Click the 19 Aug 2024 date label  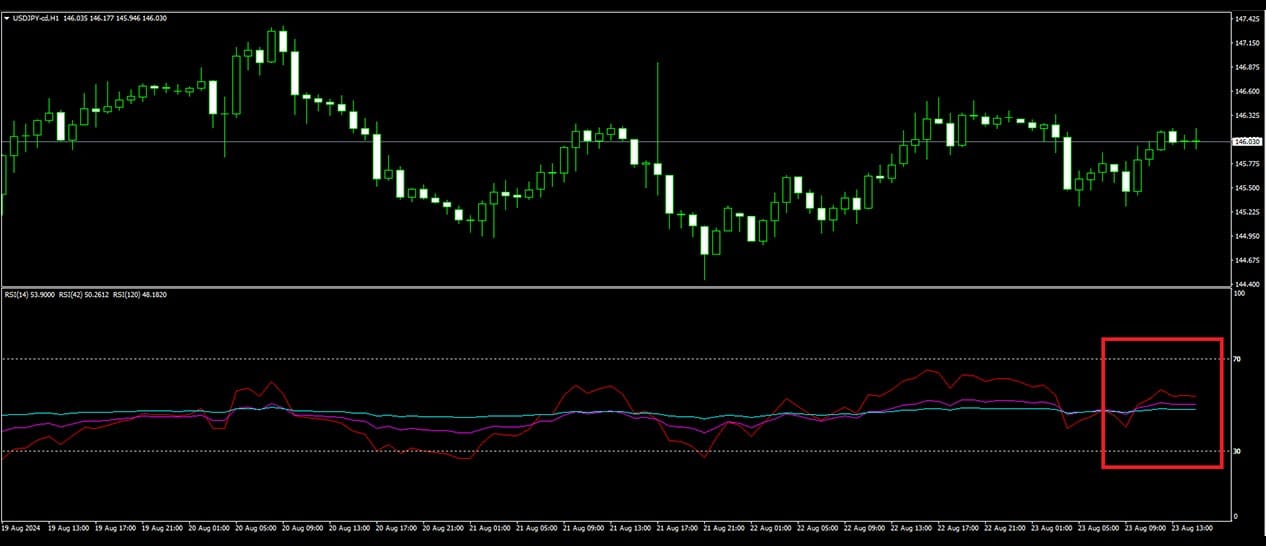coord(20,526)
